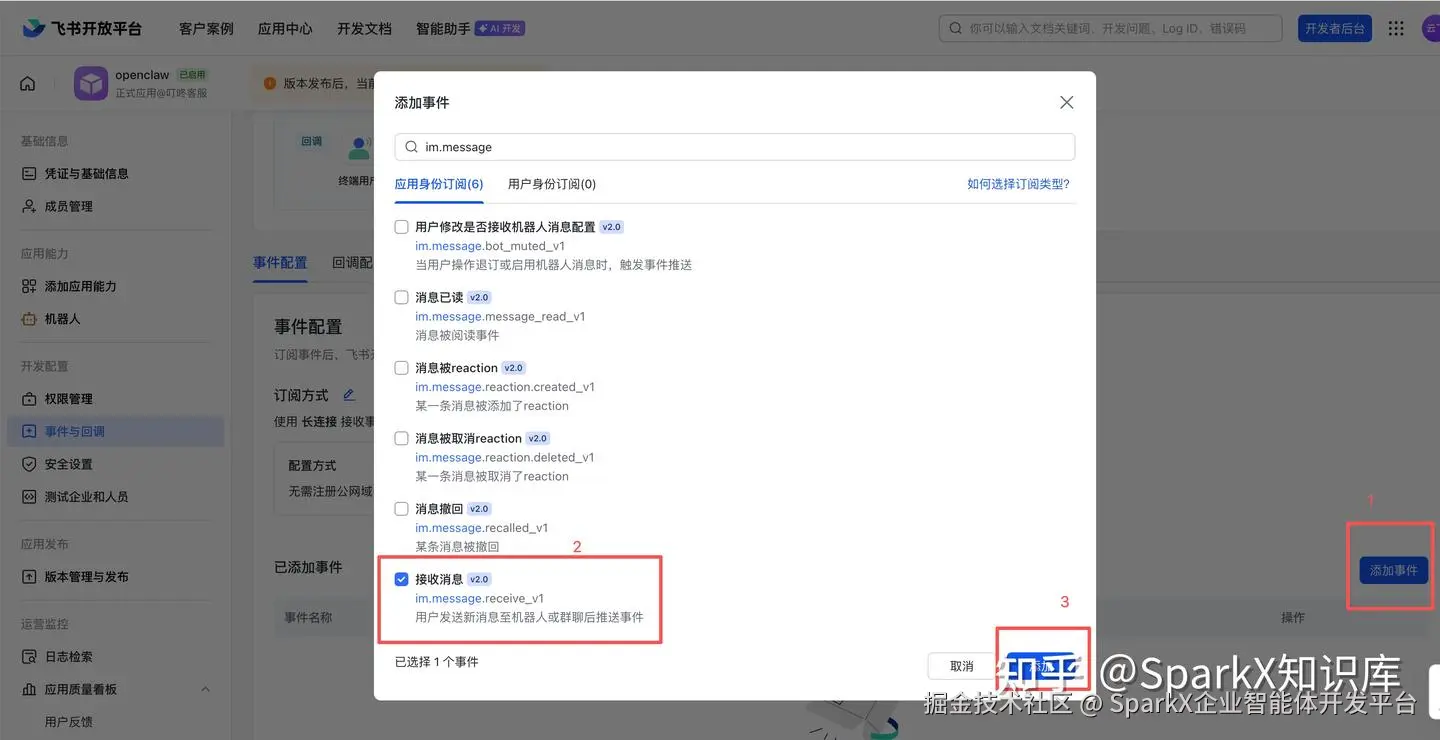1440x740 pixels.
Task: Click 测试企业和人员 sidebar icon
Action: [x=29, y=497]
